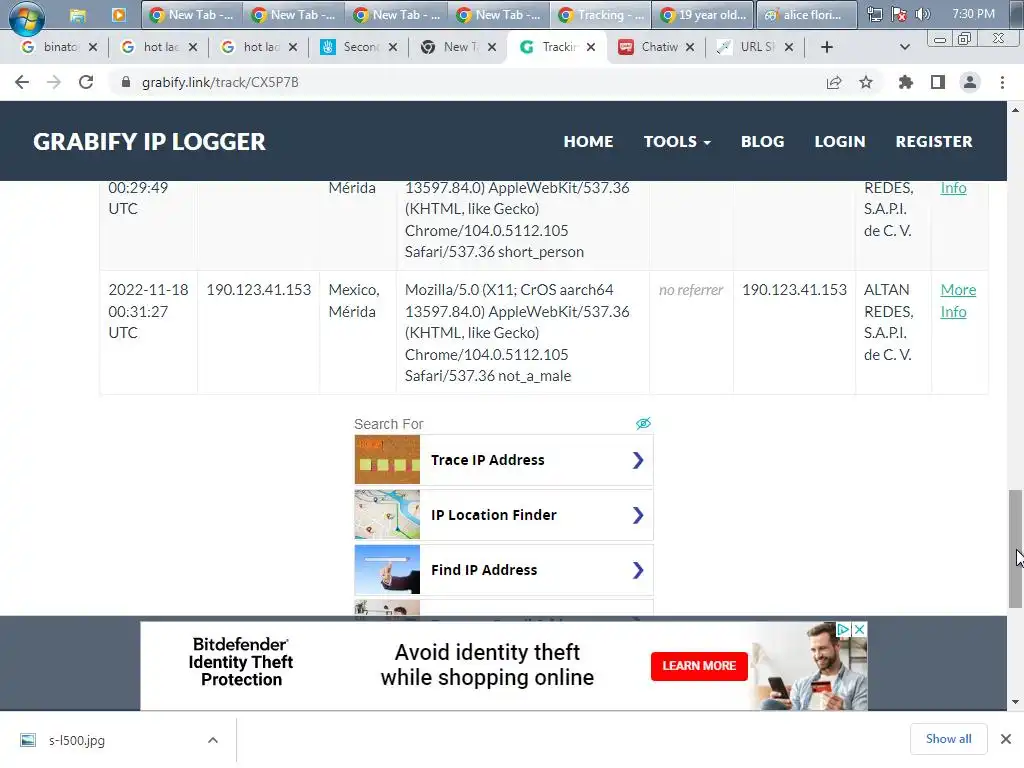The height and width of the screenshot is (768, 1024).
Task: Click the scrollbar down arrow
Action: point(1015,702)
